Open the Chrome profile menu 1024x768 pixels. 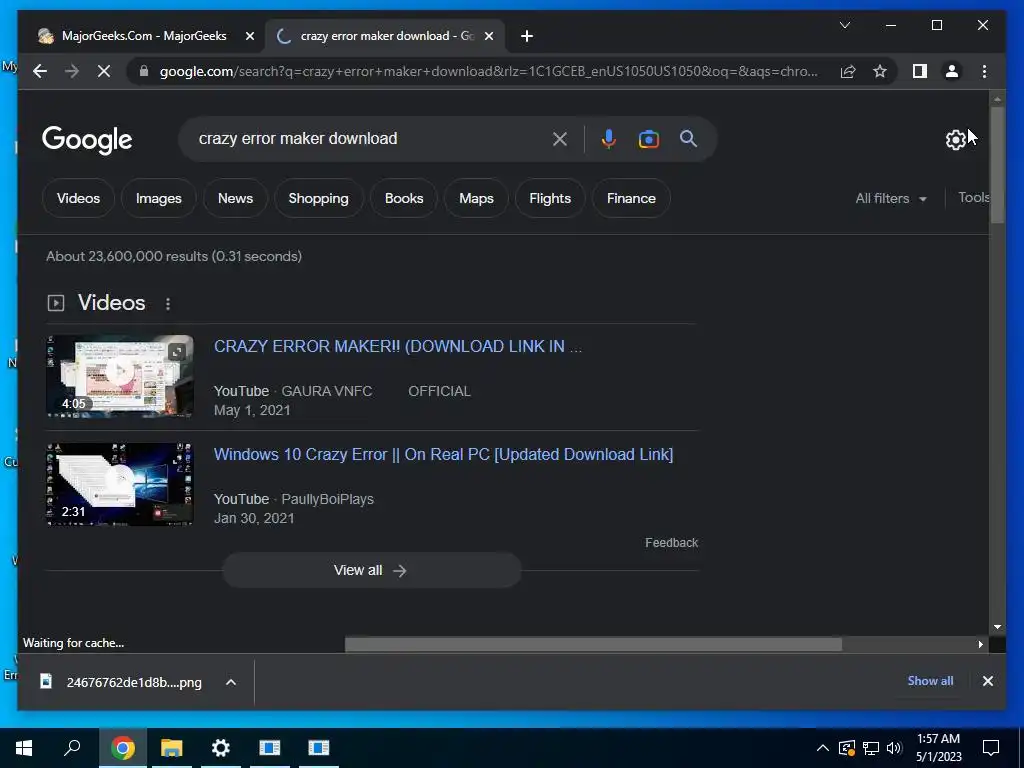[x=952, y=71]
